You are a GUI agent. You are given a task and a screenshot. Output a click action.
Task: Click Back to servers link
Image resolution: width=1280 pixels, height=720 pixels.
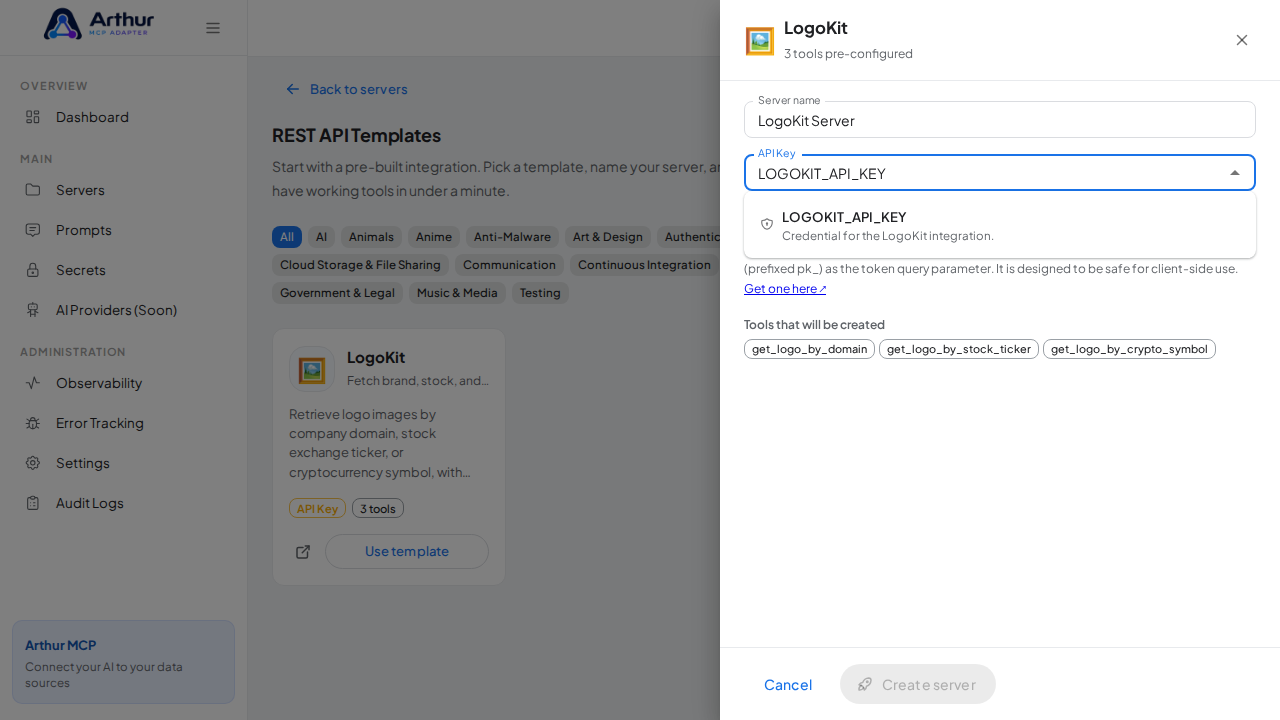click(346, 89)
